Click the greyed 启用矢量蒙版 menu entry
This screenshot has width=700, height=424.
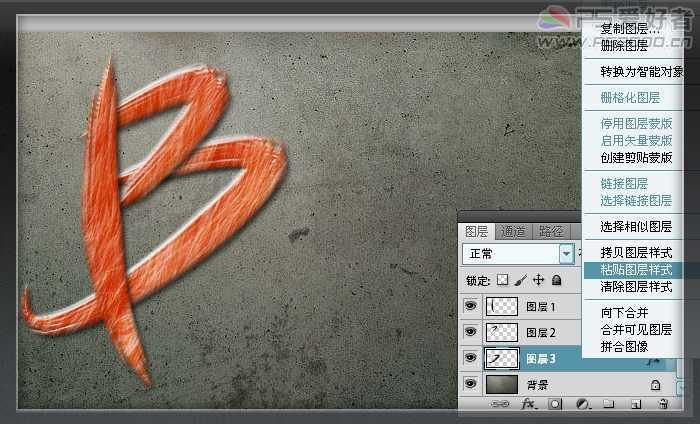click(636, 140)
